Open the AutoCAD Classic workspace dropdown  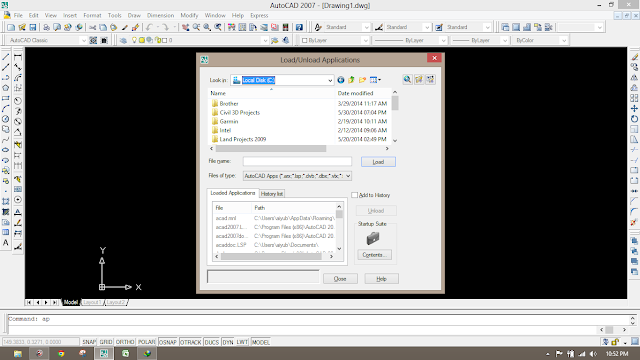84,40
